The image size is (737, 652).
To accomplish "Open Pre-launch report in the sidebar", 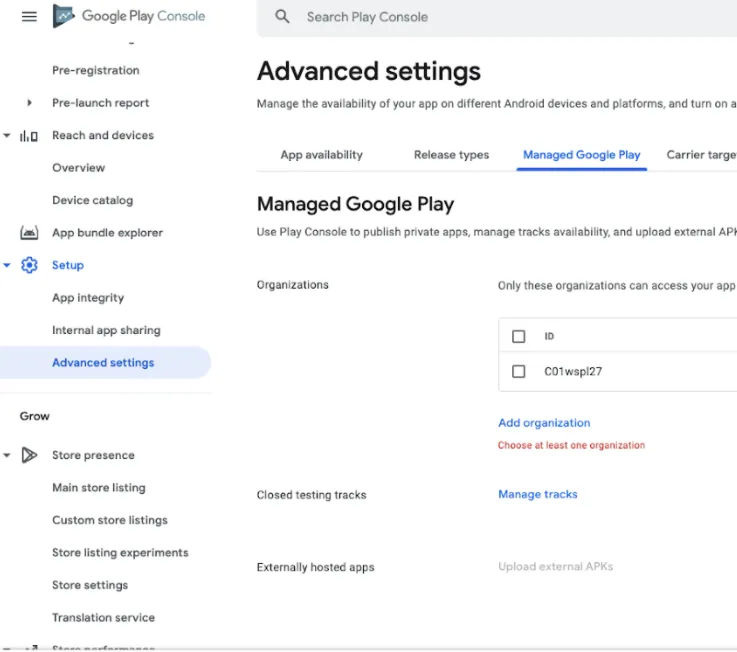I will tap(100, 102).
